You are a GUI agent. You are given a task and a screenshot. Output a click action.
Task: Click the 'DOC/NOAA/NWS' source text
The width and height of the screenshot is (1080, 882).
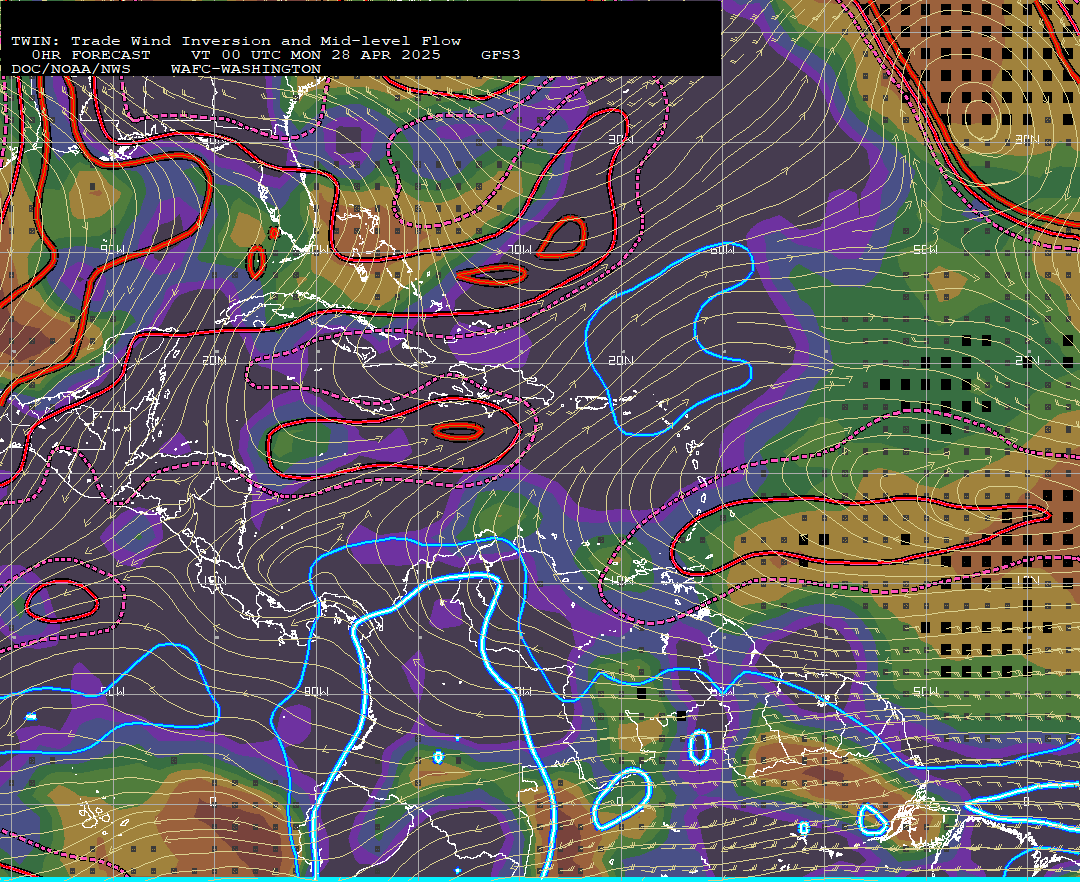click(71, 70)
